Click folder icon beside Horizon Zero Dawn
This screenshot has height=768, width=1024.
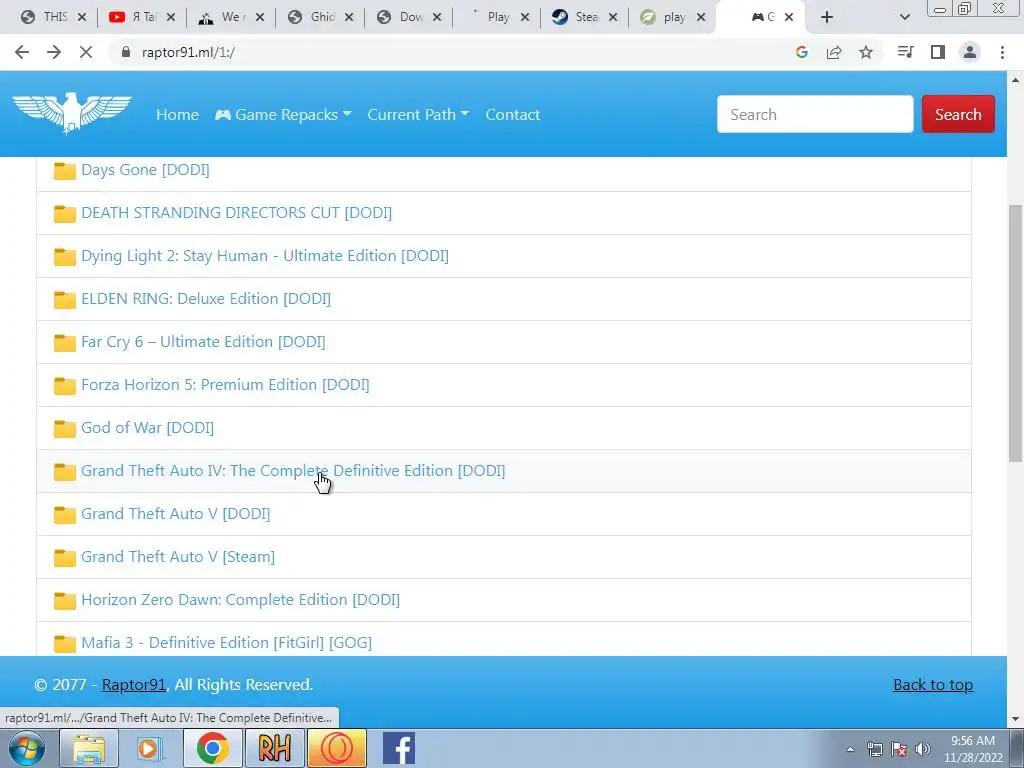(65, 601)
